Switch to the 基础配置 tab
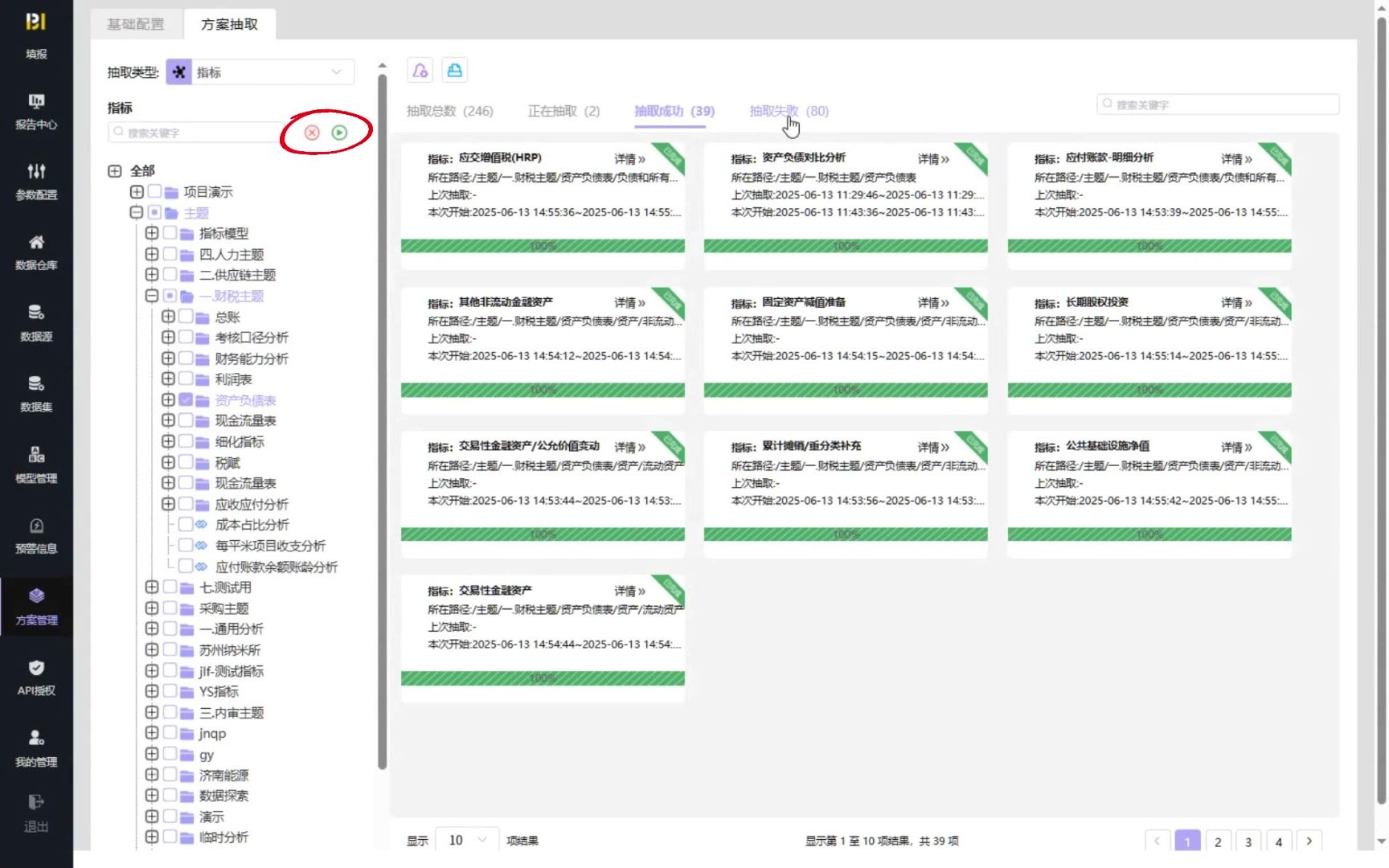Viewport: 1389px width, 868px height. click(136, 24)
